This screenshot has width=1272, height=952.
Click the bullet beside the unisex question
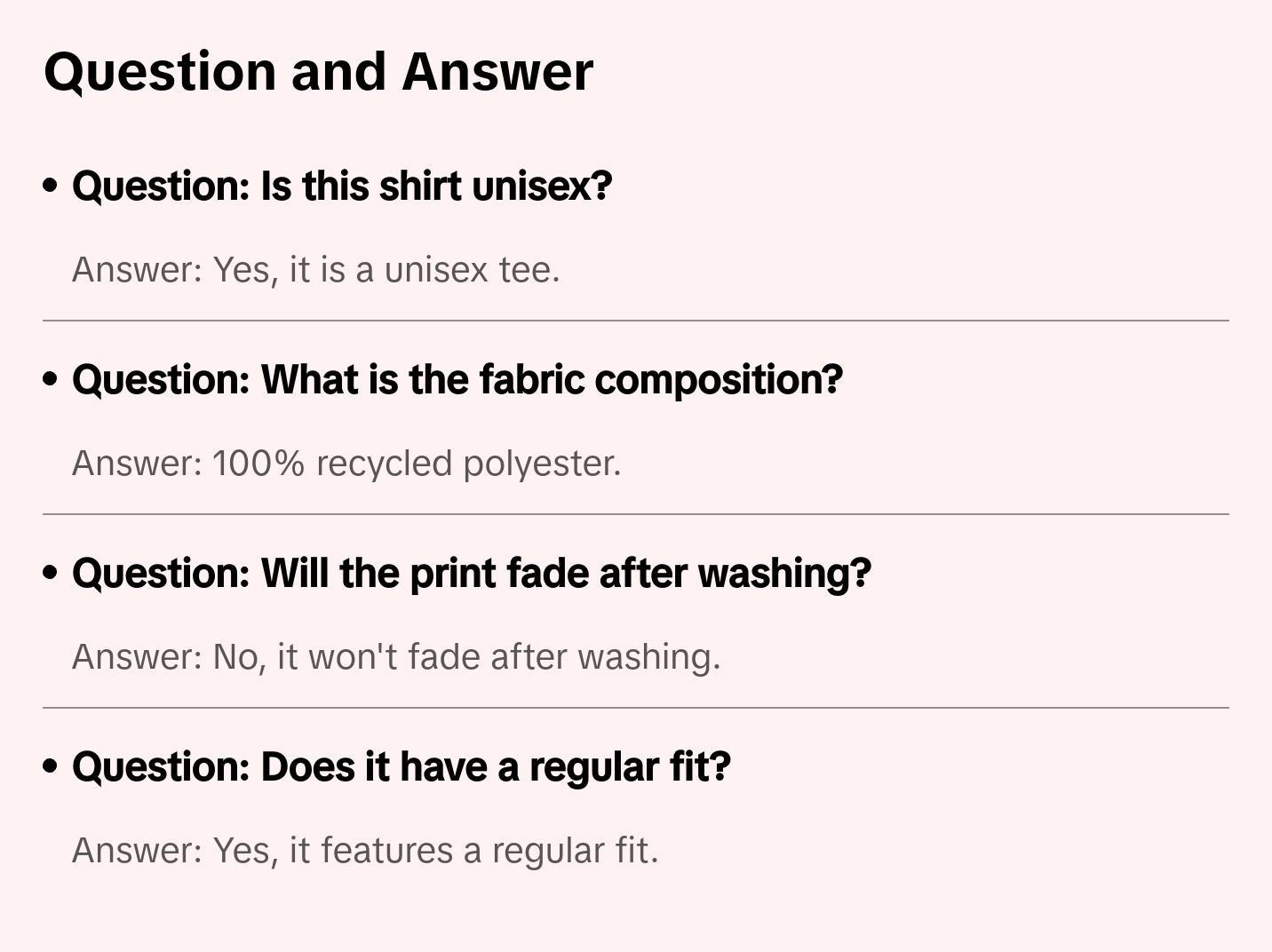coord(51,186)
